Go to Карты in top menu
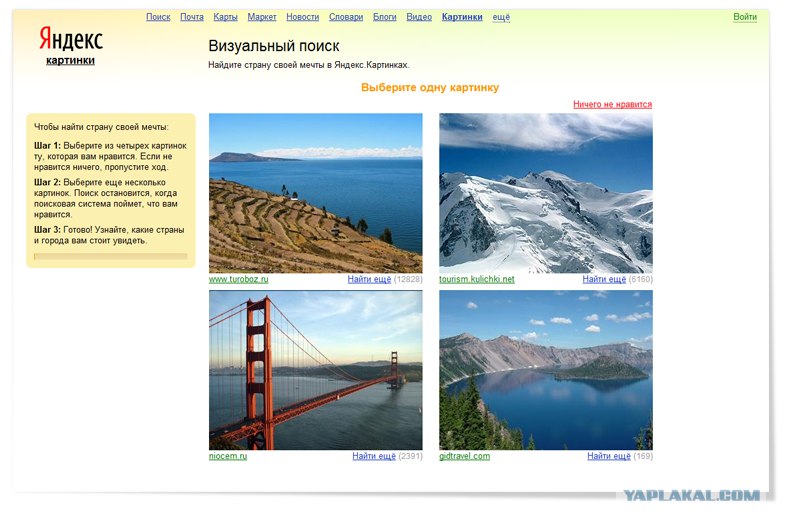This screenshot has width=786, height=525. pyautogui.click(x=225, y=17)
